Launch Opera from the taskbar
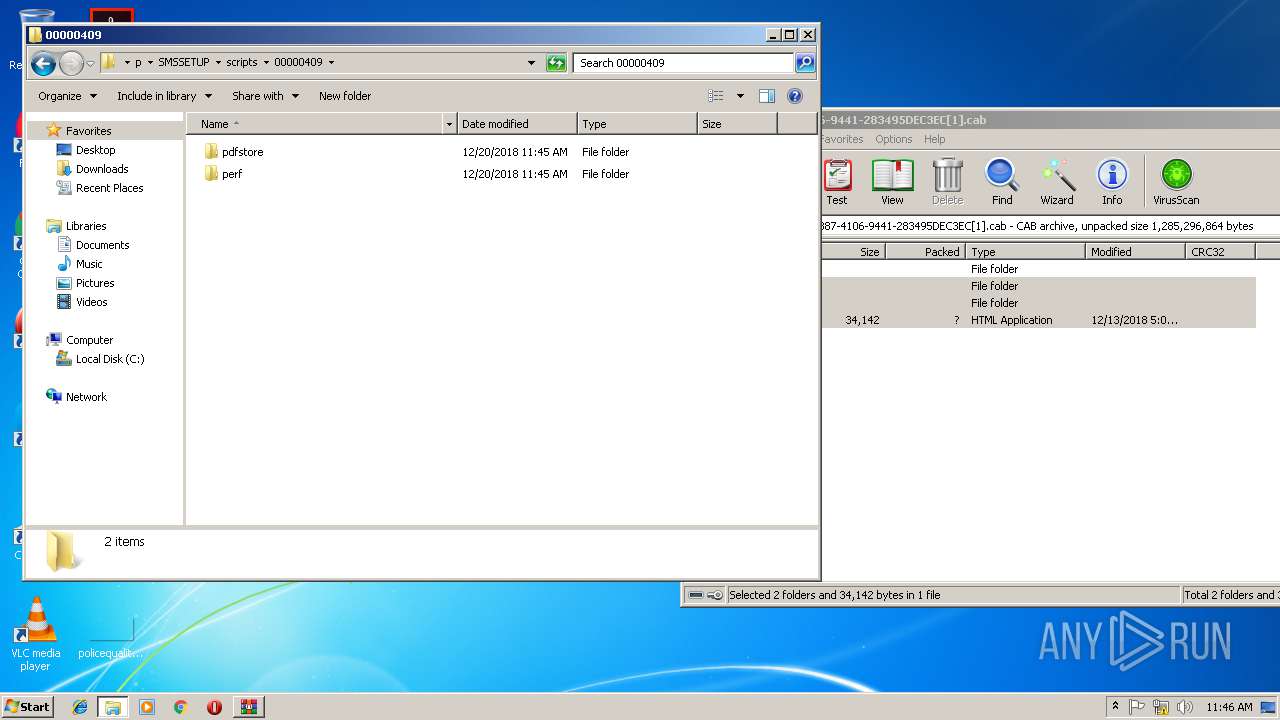The width and height of the screenshot is (1280, 720). tap(214, 707)
